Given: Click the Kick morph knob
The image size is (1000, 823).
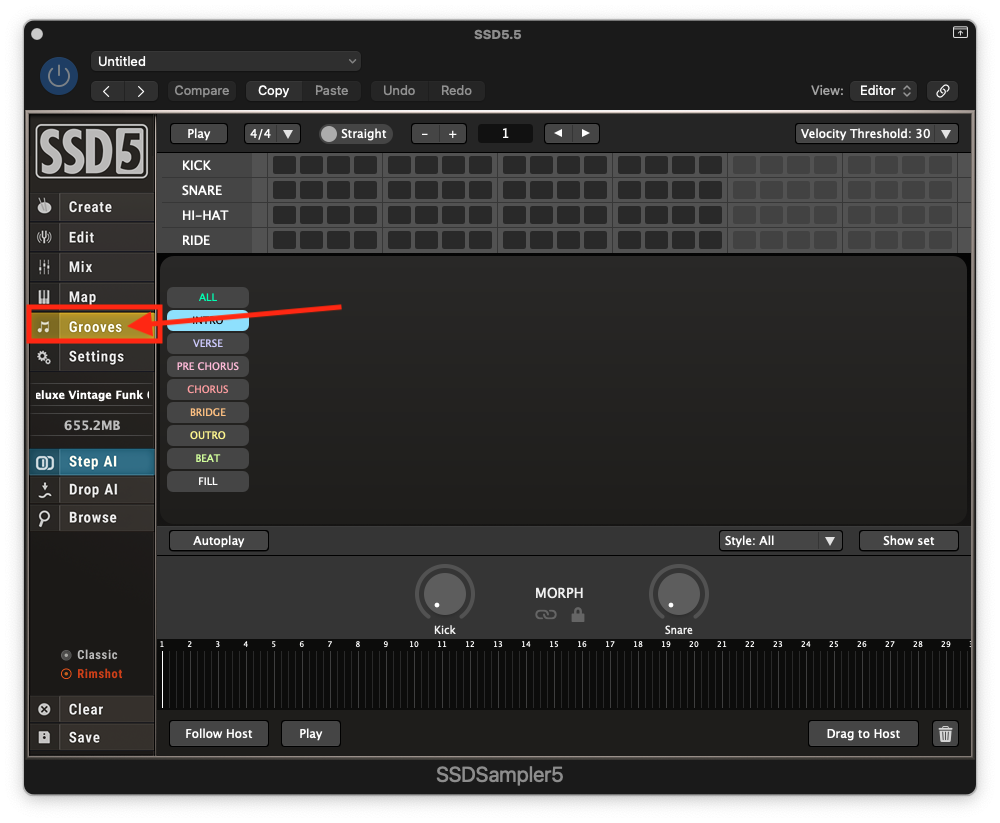Looking at the screenshot, I should 445,593.
